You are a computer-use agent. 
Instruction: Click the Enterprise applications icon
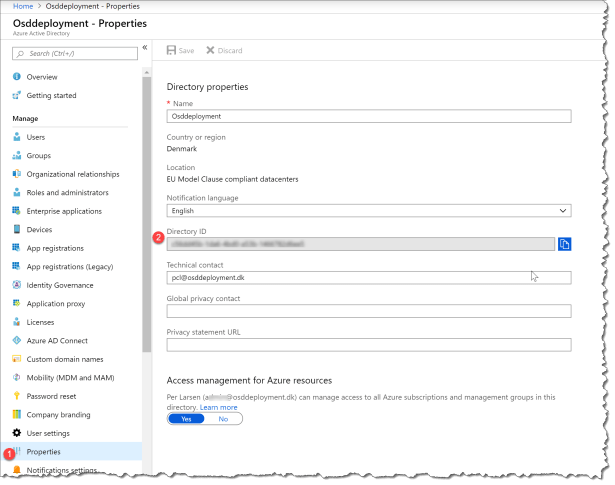click(x=17, y=211)
